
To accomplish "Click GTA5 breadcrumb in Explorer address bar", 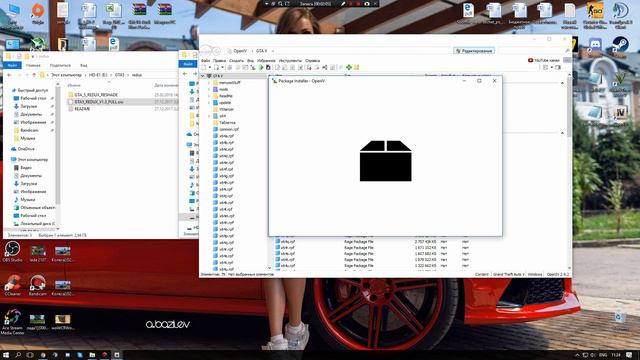I will tap(119, 75).
